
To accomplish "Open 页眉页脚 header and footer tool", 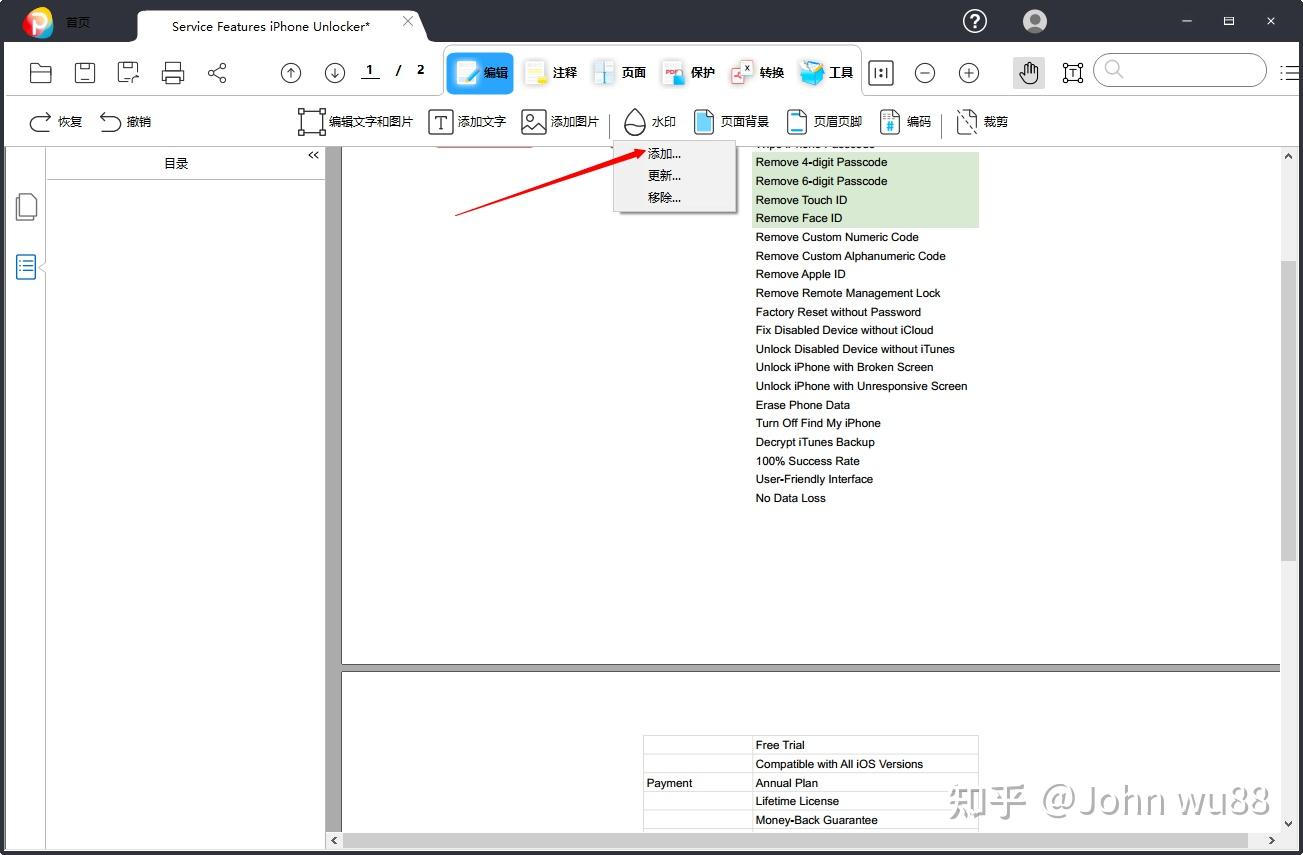I will pyautogui.click(x=824, y=121).
